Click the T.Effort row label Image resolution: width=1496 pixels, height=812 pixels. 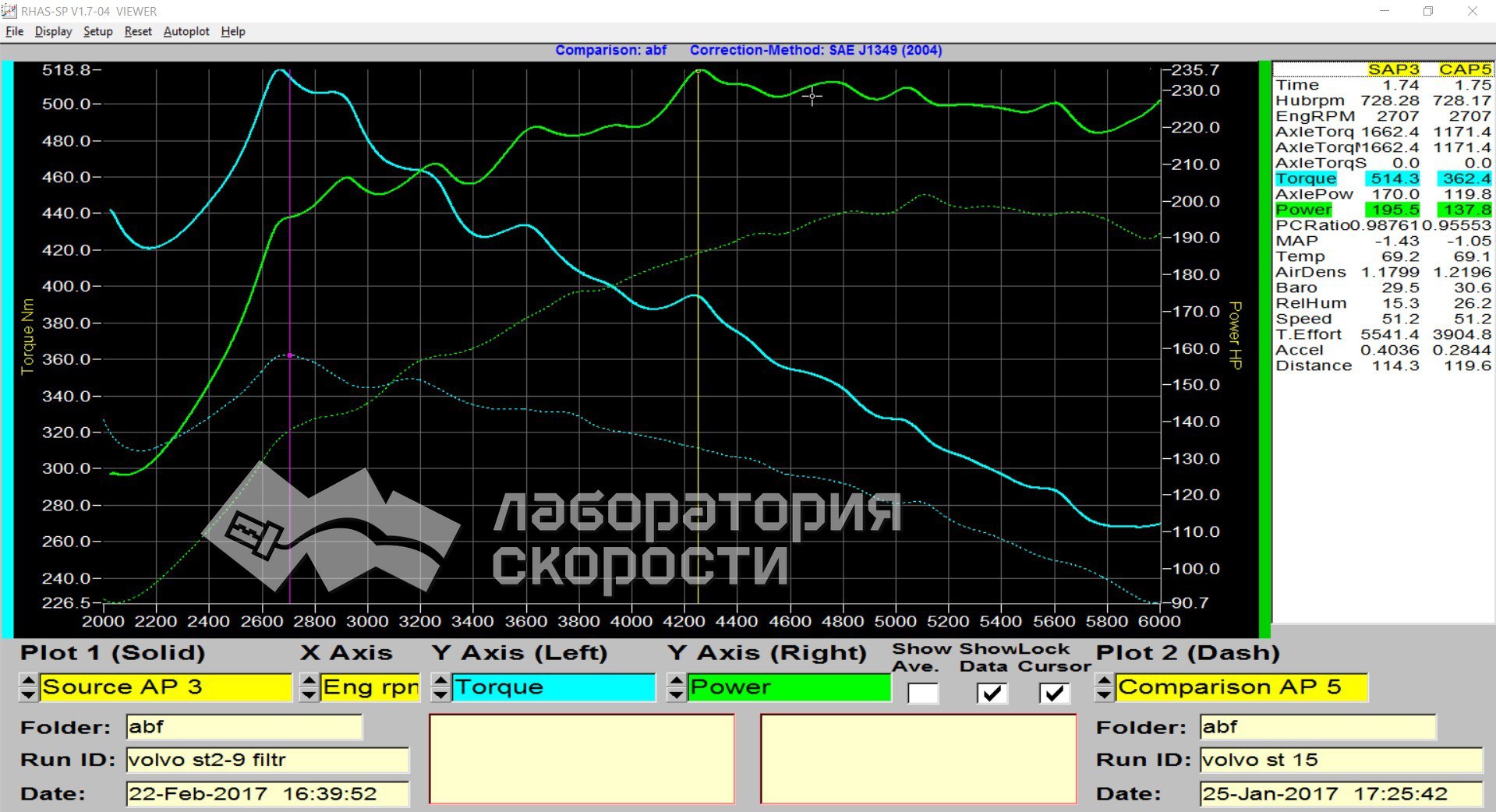coord(1309,334)
